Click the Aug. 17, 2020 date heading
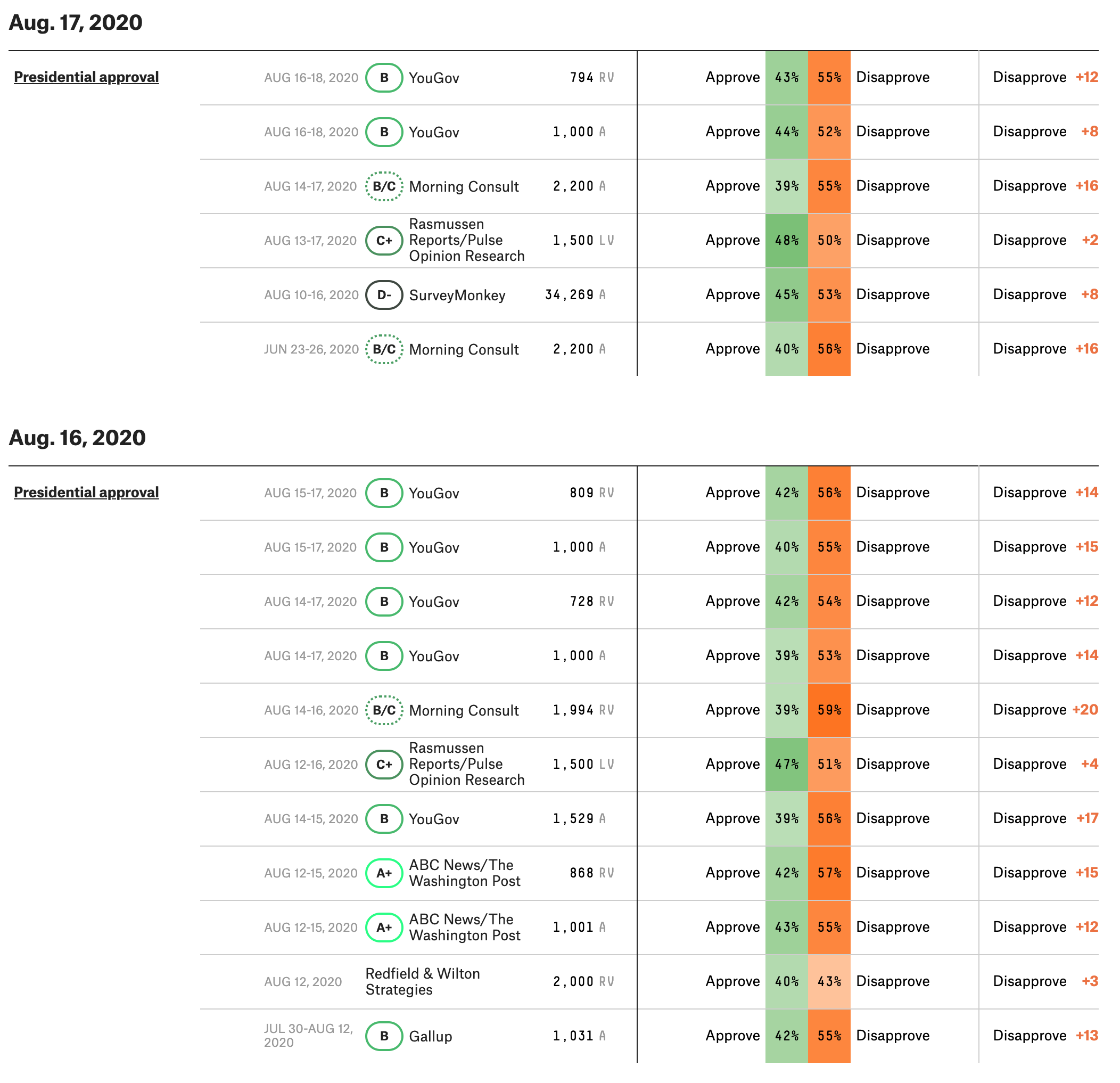 pyautogui.click(x=76, y=22)
